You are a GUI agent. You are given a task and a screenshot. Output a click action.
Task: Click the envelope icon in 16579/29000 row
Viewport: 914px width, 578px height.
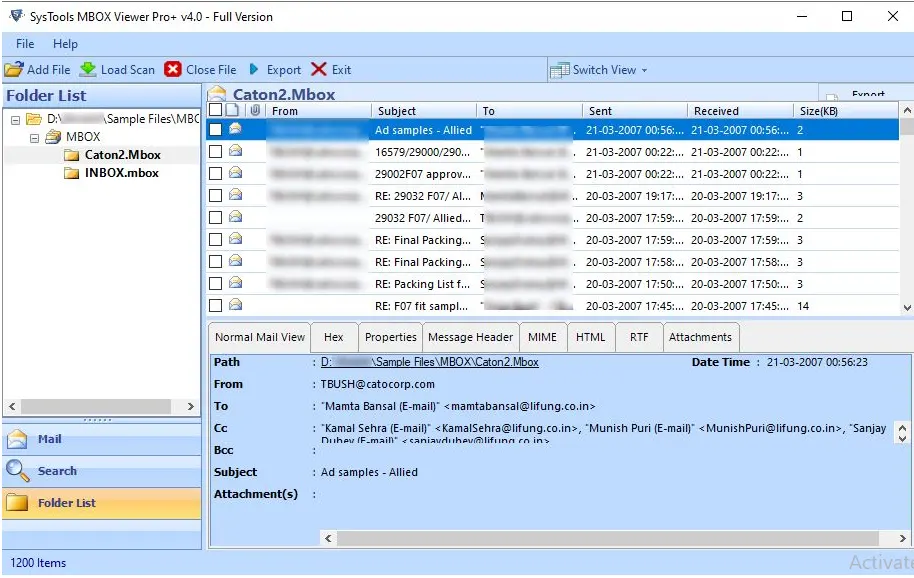click(235, 150)
